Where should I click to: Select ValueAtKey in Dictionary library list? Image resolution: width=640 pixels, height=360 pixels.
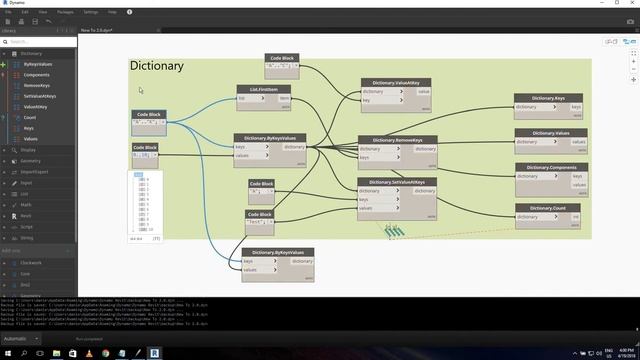pyautogui.click(x=35, y=107)
